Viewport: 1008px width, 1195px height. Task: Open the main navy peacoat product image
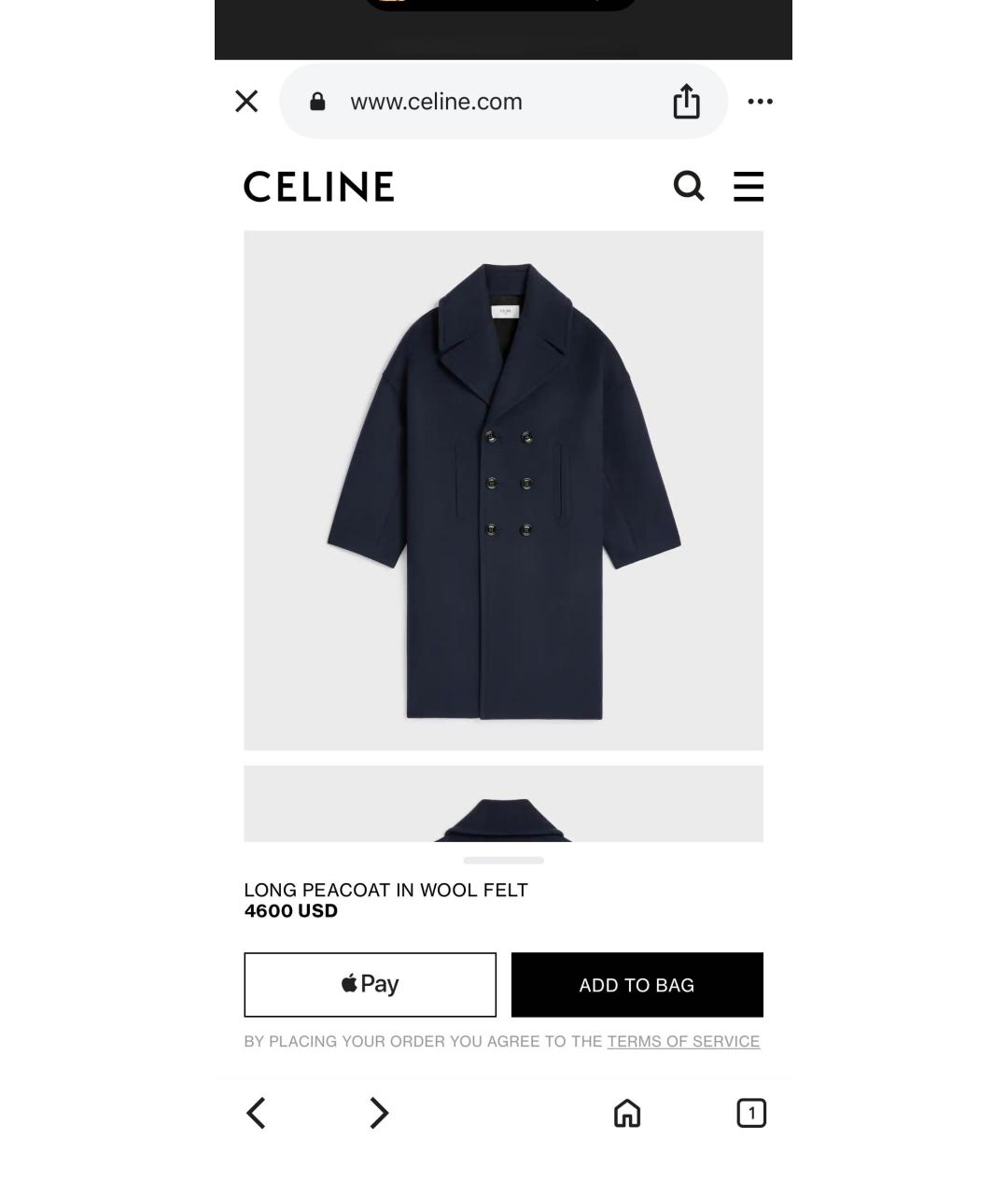[503, 490]
